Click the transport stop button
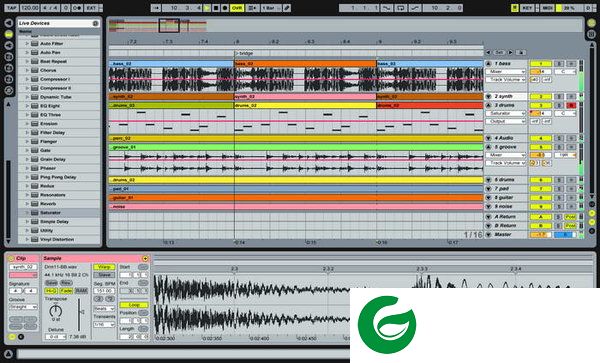This screenshot has height=363, width=600. (216, 8)
